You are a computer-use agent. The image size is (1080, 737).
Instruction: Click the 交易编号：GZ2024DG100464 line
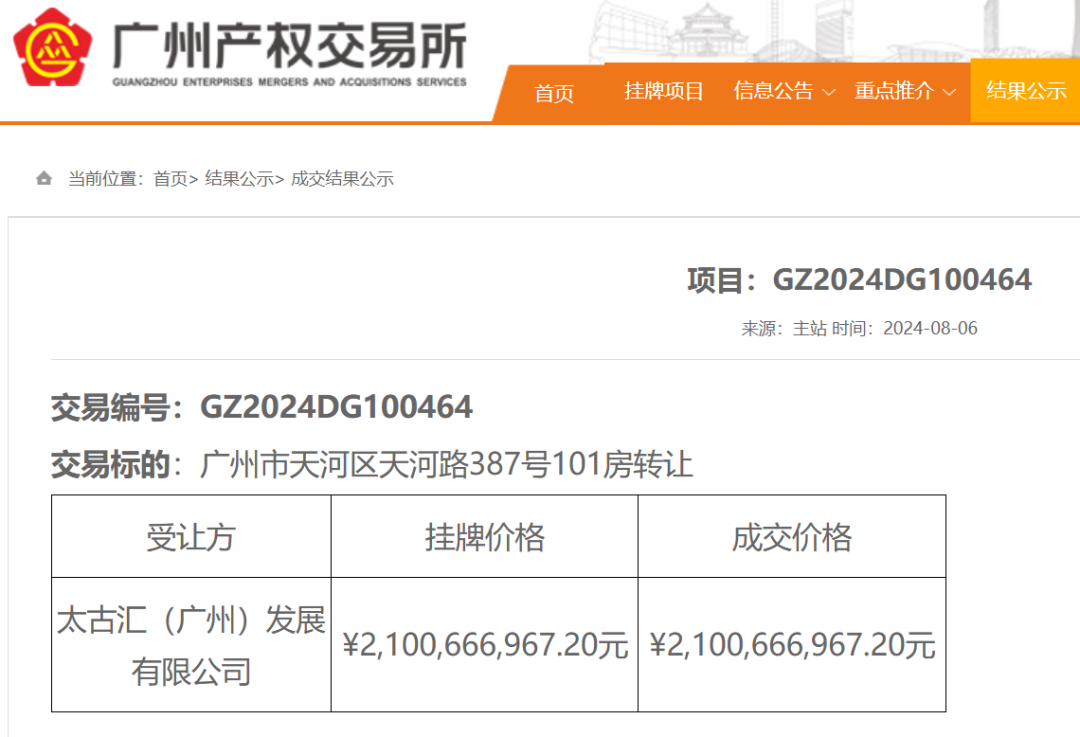click(x=262, y=407)
